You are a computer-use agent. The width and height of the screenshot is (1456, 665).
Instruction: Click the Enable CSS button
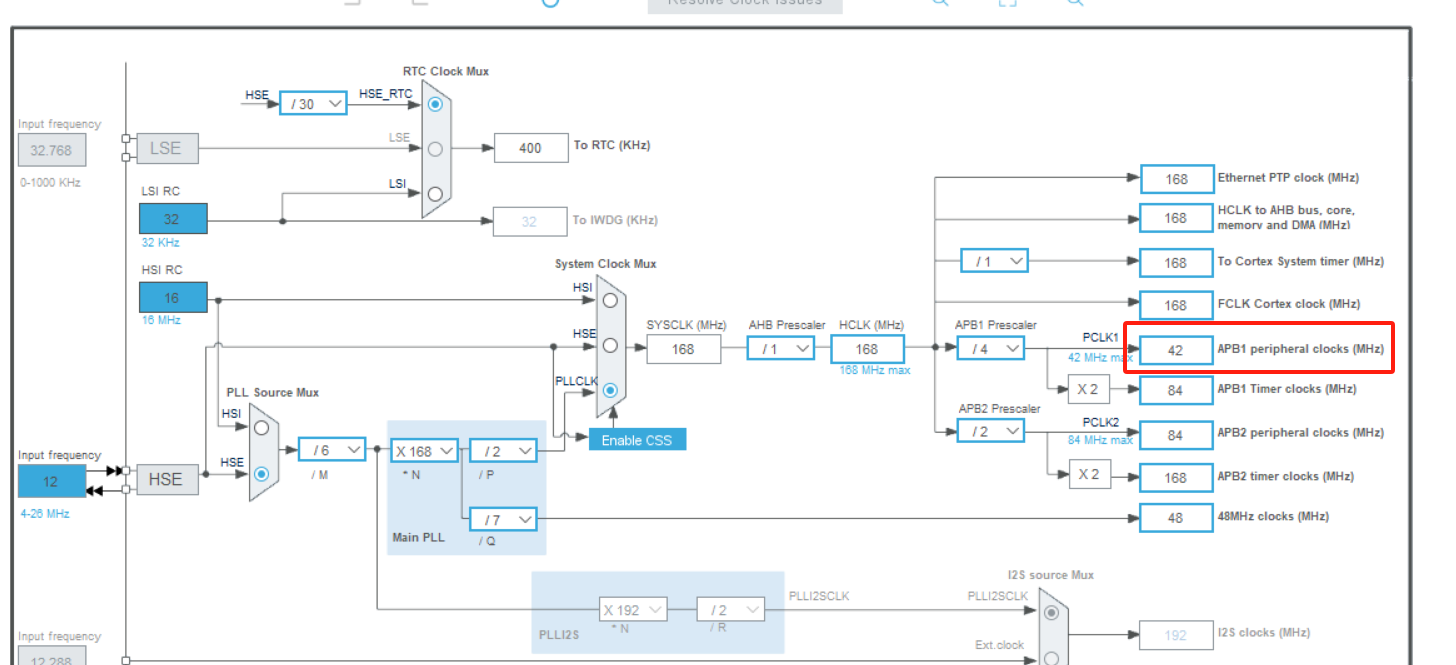pyautogui.click(x=637, y=440)
